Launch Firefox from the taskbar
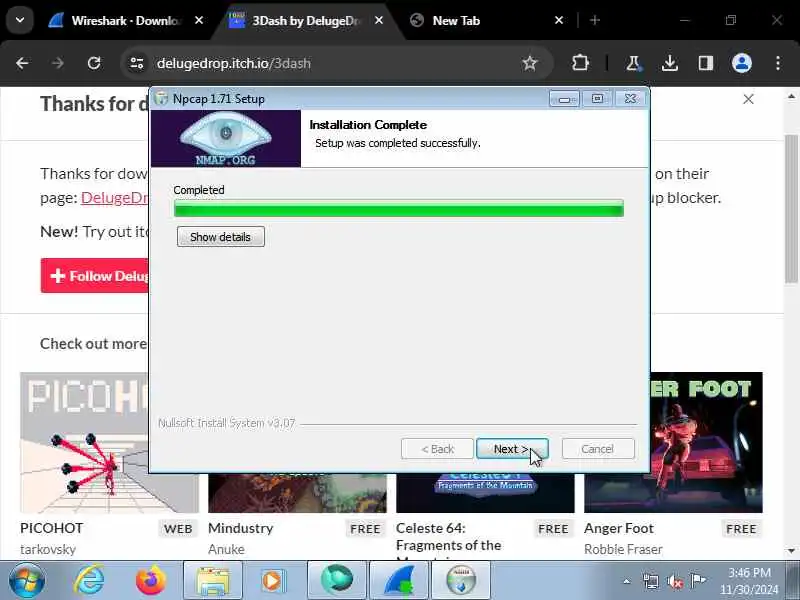 (x=151, y=580)
